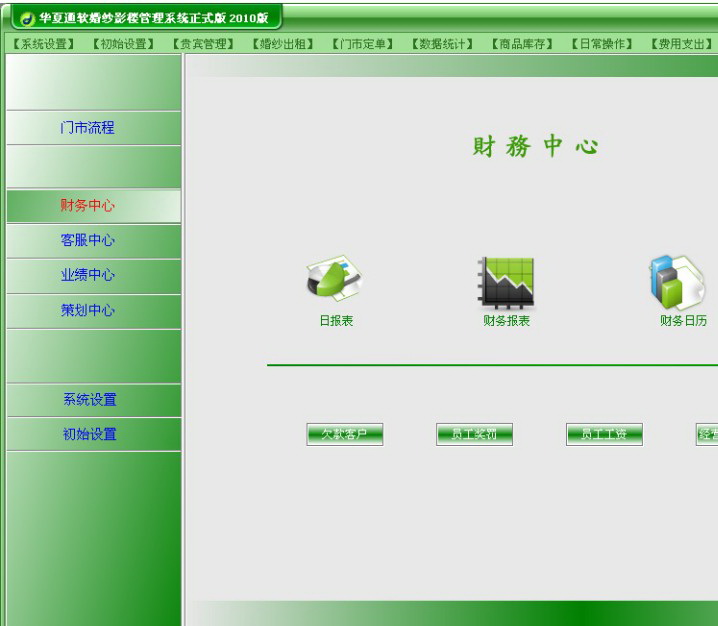Click the 员工工资 button
Image resolution: width=718 pixels, height=626 pixels.
[604, 434]
